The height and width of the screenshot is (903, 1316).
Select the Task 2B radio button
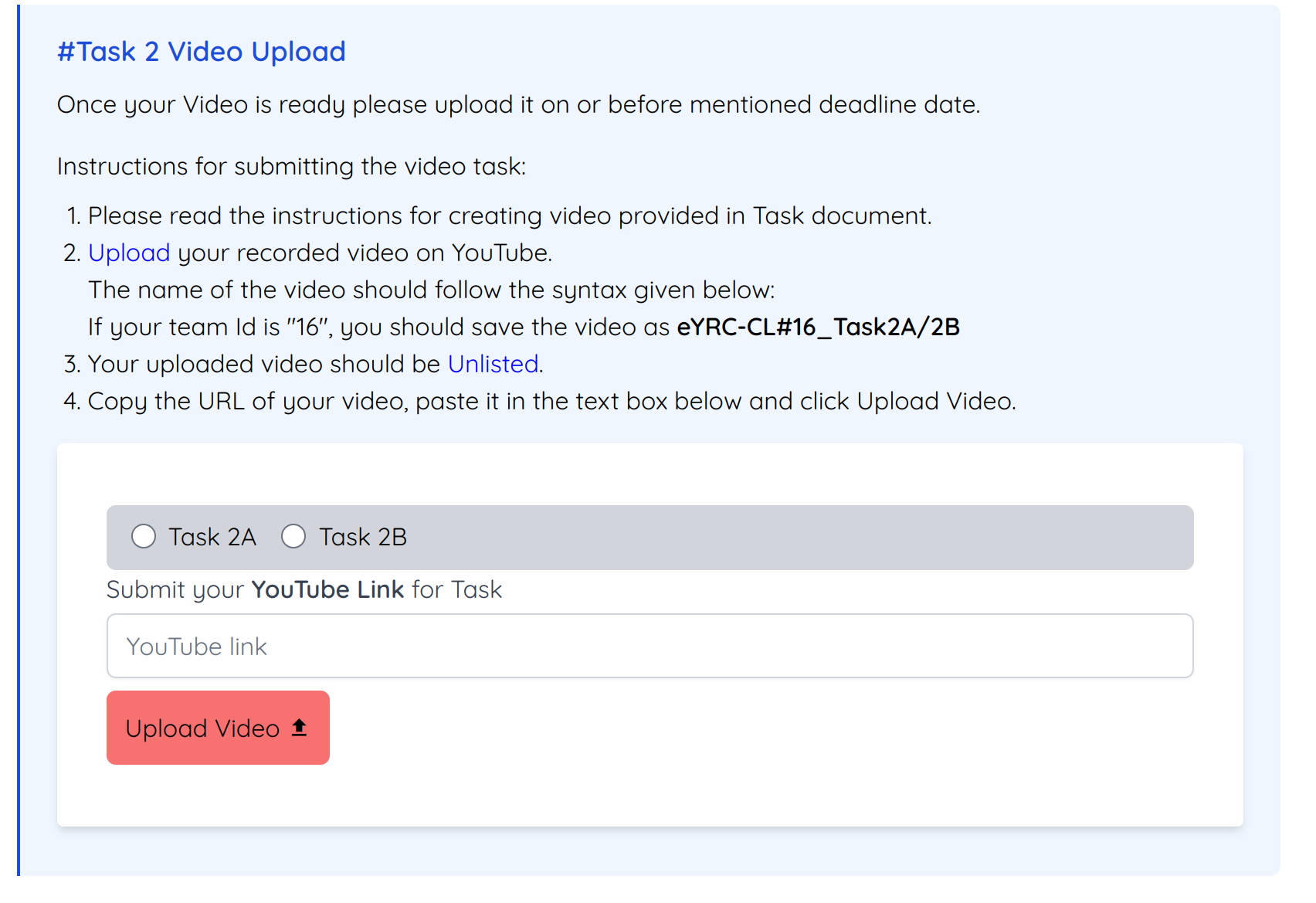point(293,536)
